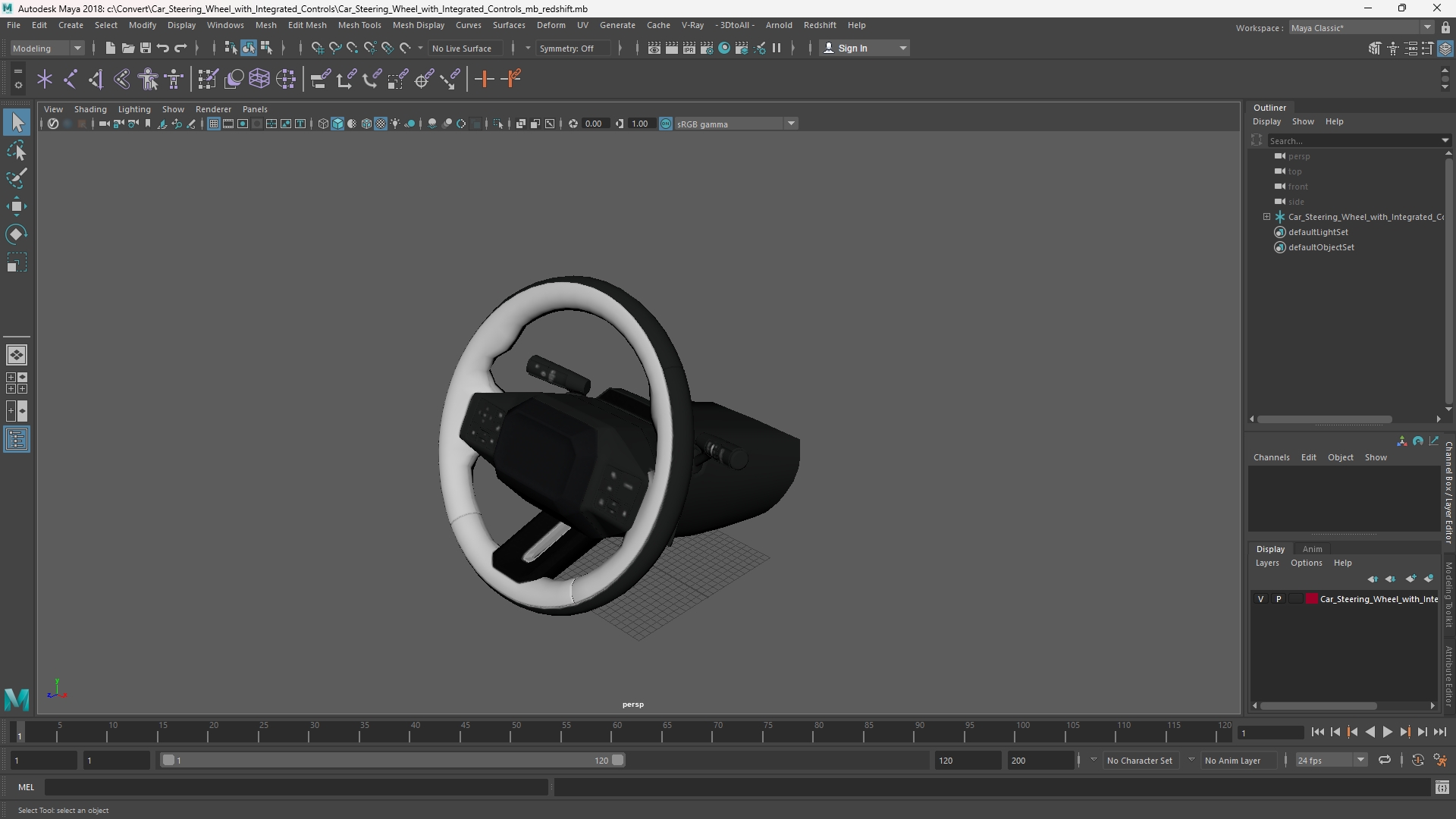Click the Outliner search field

click(1354, 140)
